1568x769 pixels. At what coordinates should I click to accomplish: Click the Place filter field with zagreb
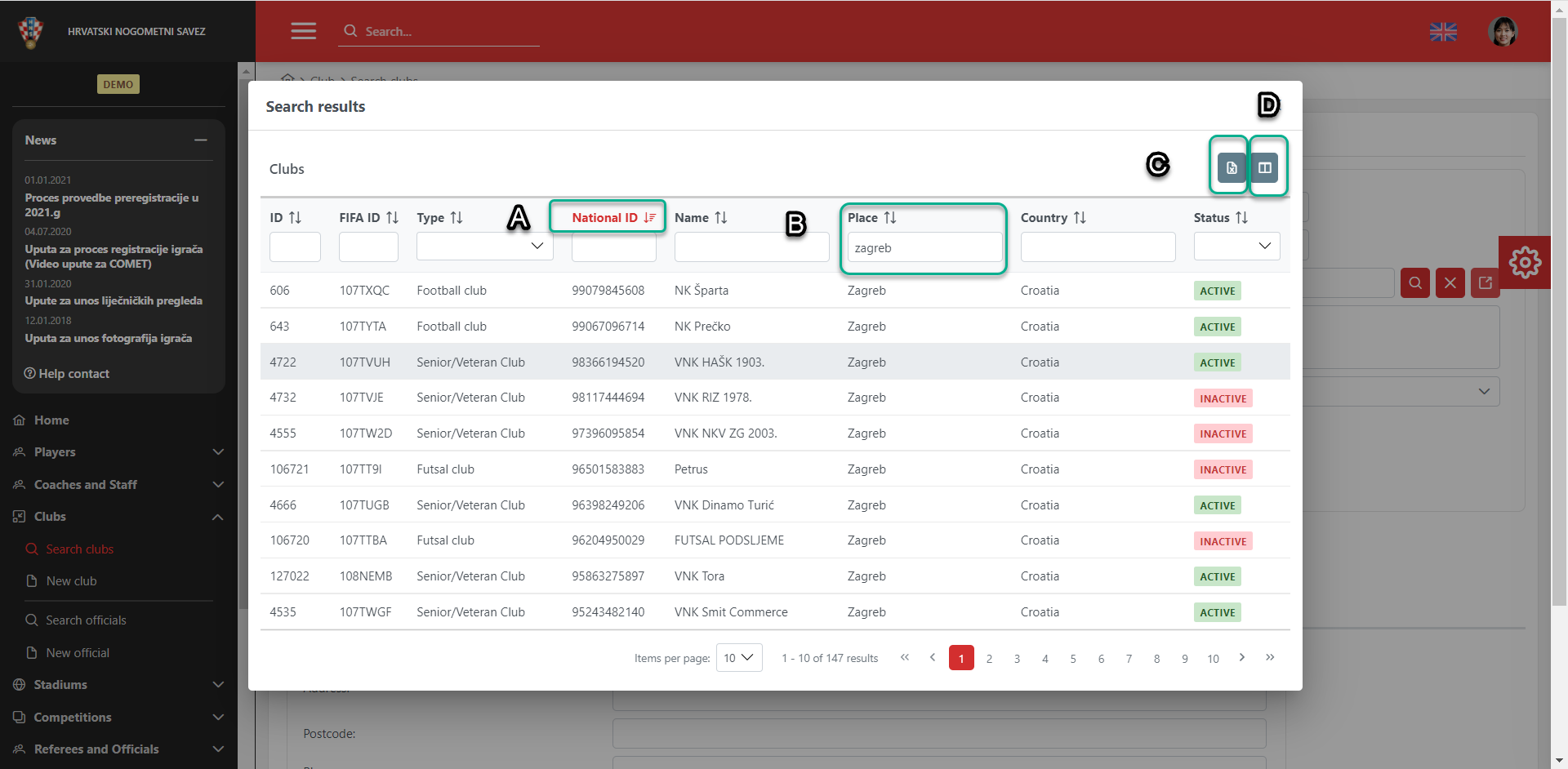point(924,248)
